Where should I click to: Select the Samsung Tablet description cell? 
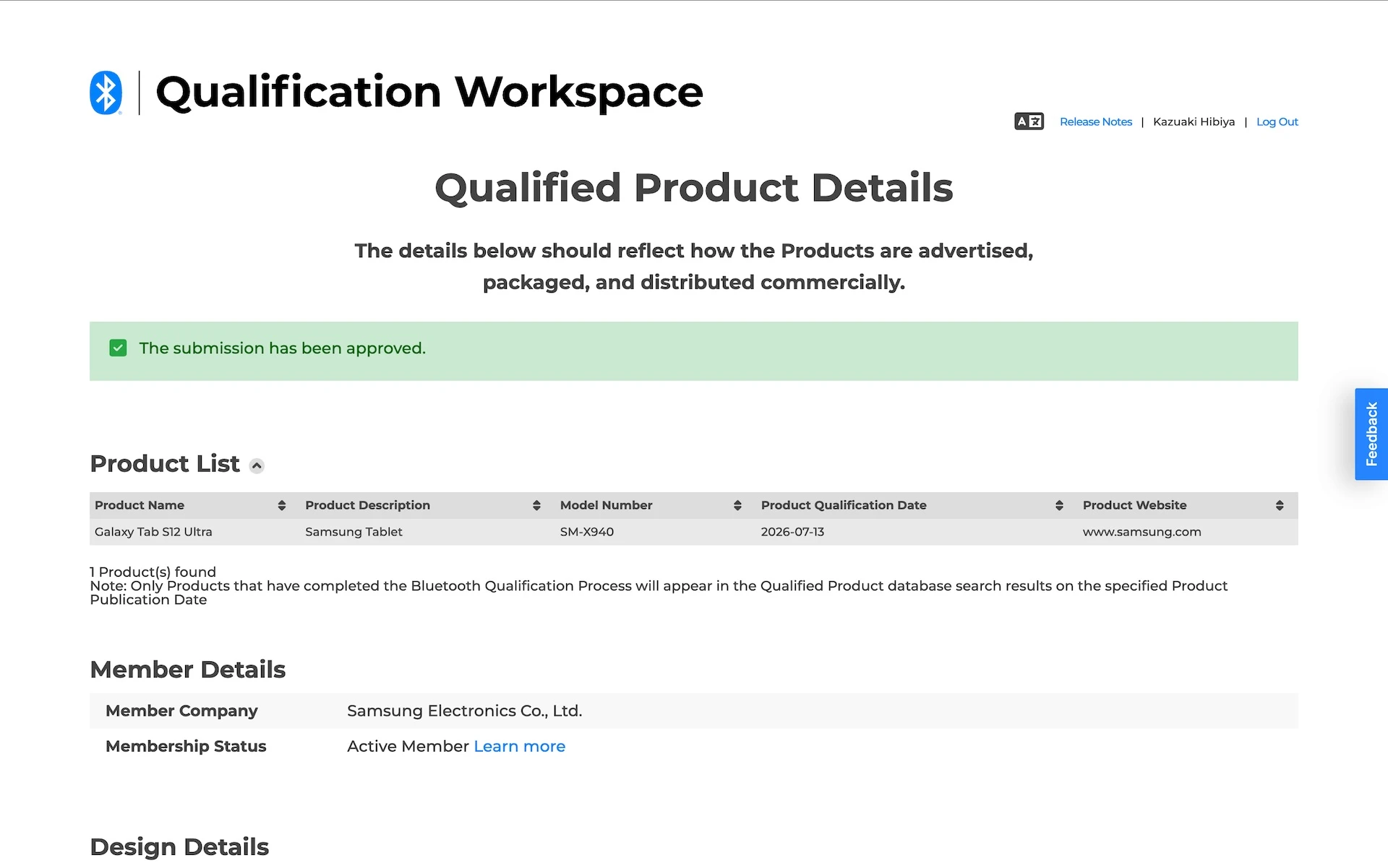click(354, 532)
